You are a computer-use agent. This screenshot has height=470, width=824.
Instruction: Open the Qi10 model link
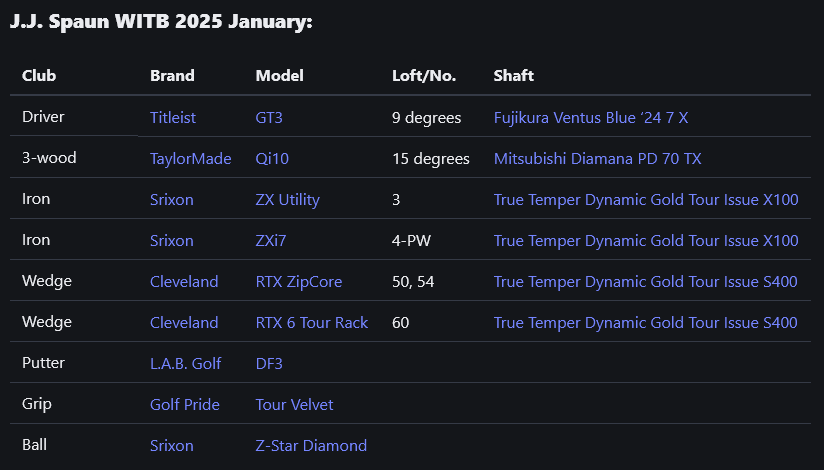(x=272, y=158)
